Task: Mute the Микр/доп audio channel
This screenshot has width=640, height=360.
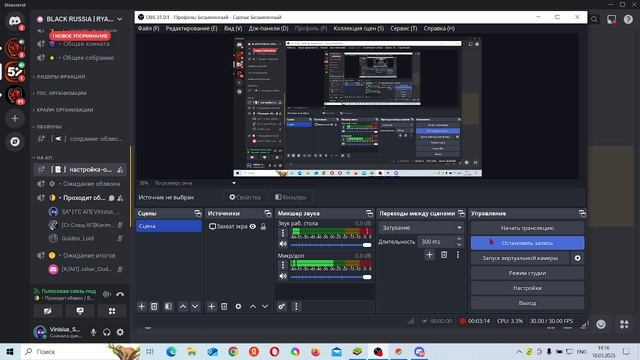Action: (x=283, y=276)
